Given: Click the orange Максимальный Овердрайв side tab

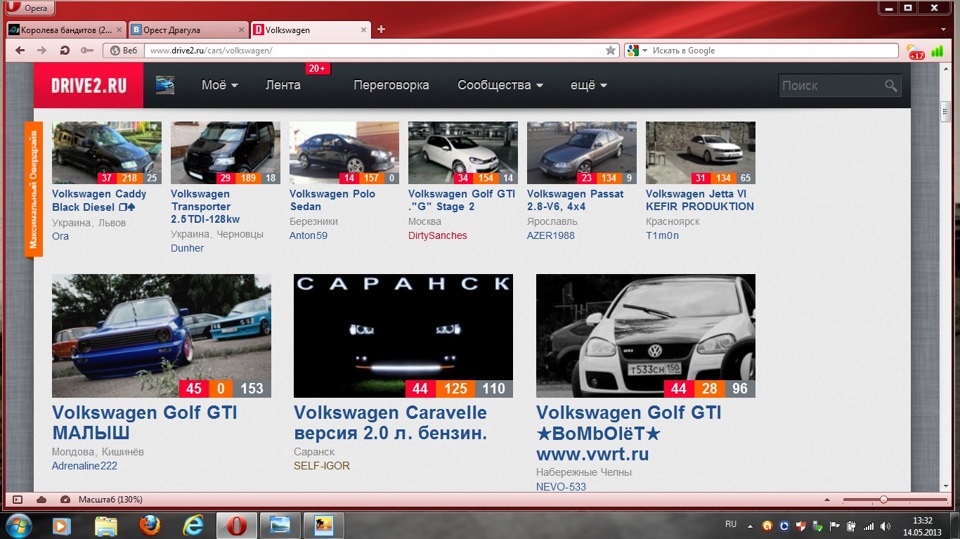Looking at the screenshot, I should pos(33,189).
